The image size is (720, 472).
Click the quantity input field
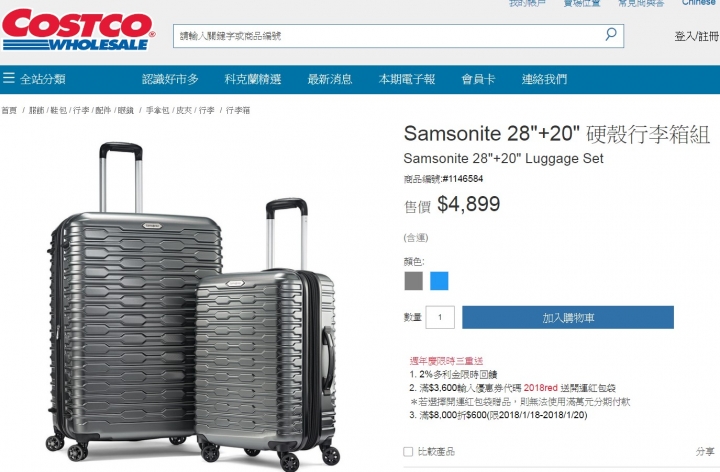coord(440,317)
